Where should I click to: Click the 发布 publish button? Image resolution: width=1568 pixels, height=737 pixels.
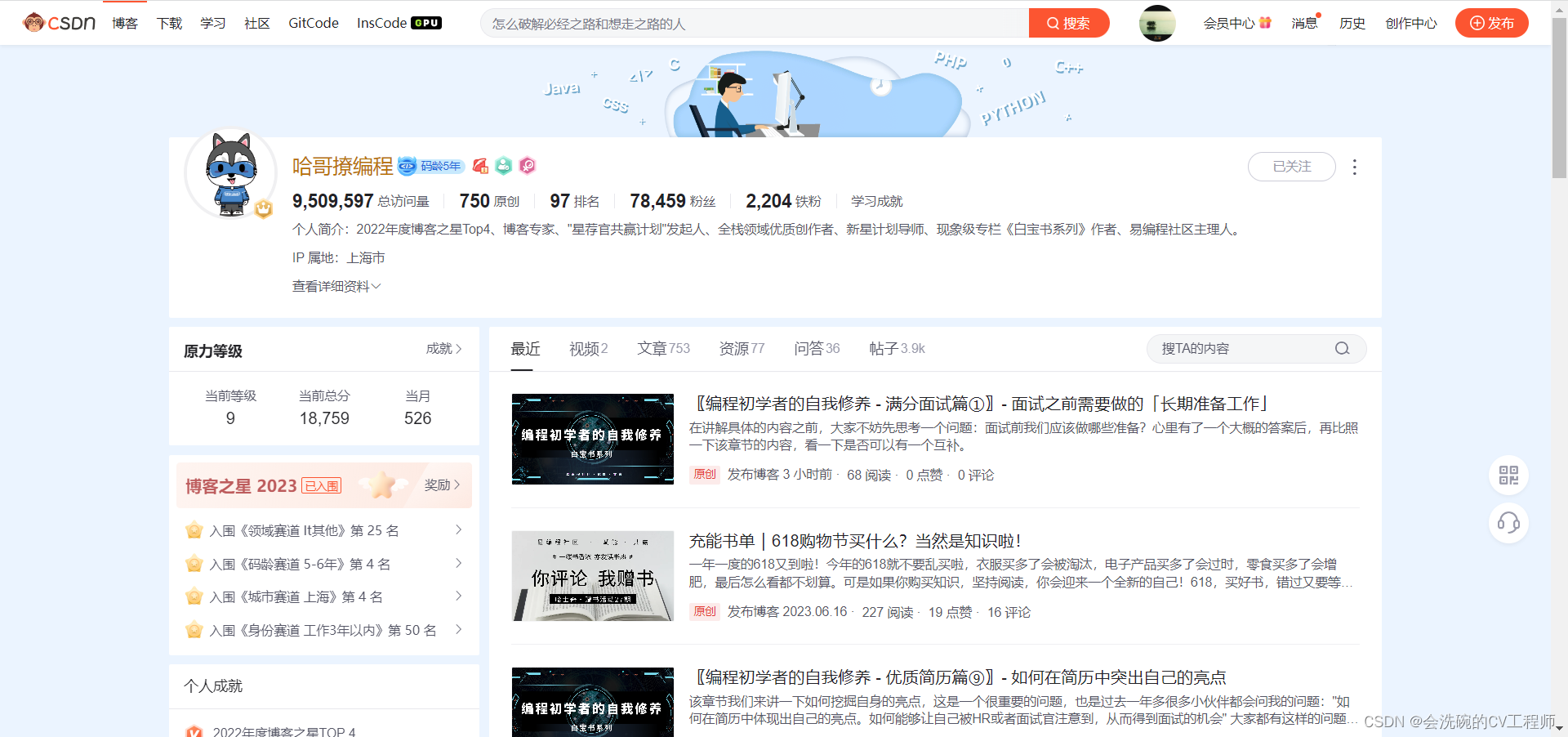click(x=1491, y=23)
